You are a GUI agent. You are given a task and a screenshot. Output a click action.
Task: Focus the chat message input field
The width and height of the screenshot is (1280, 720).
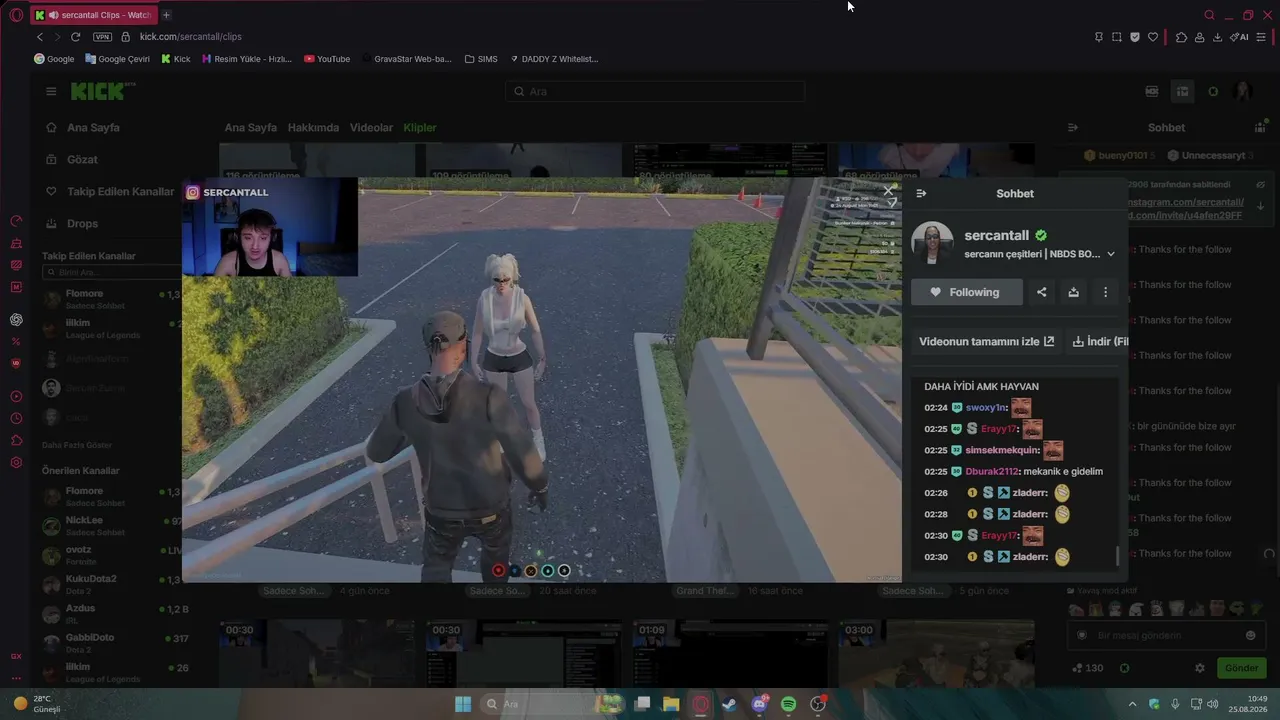click(1166, 635)
